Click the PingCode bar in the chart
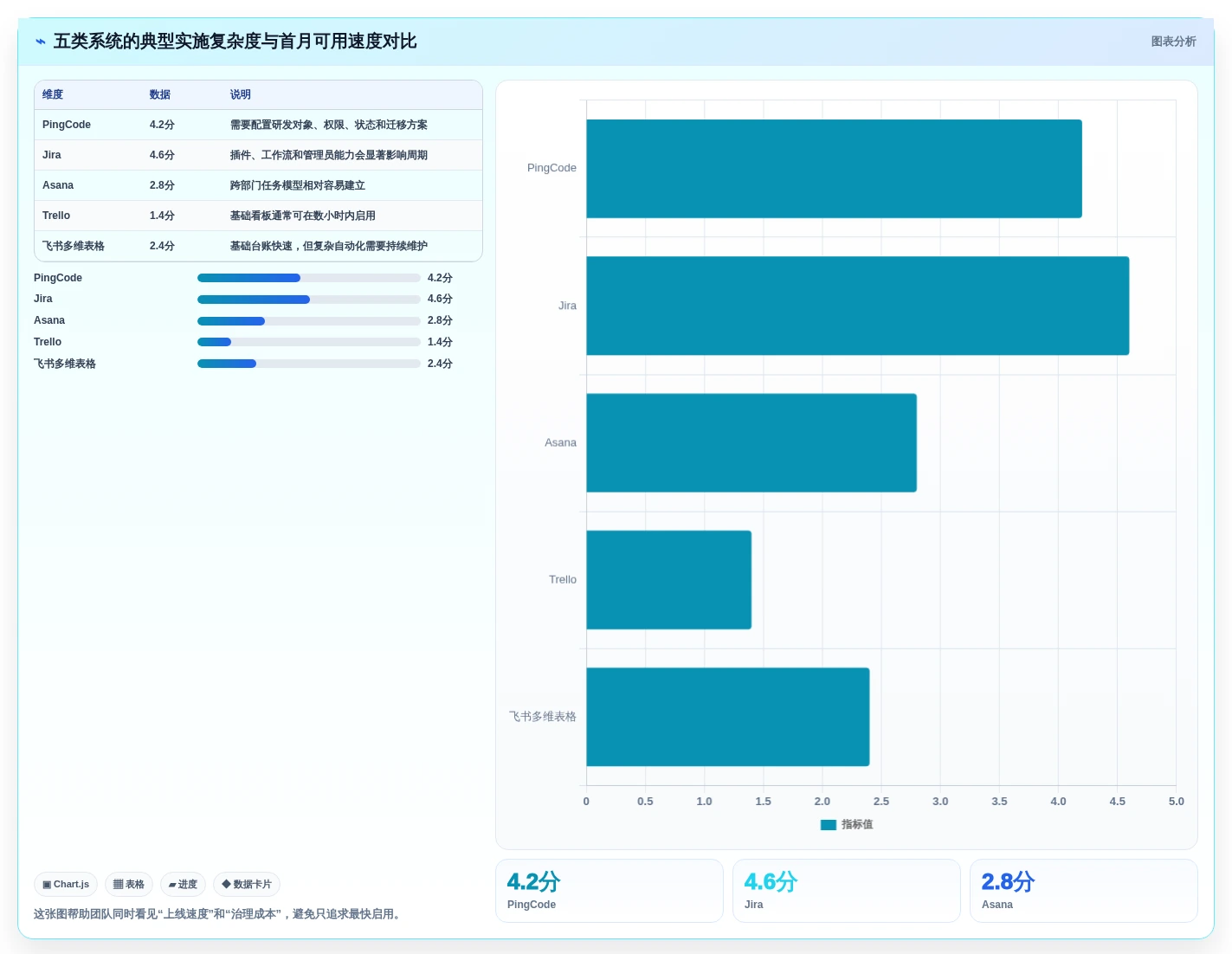 point(834,169)
